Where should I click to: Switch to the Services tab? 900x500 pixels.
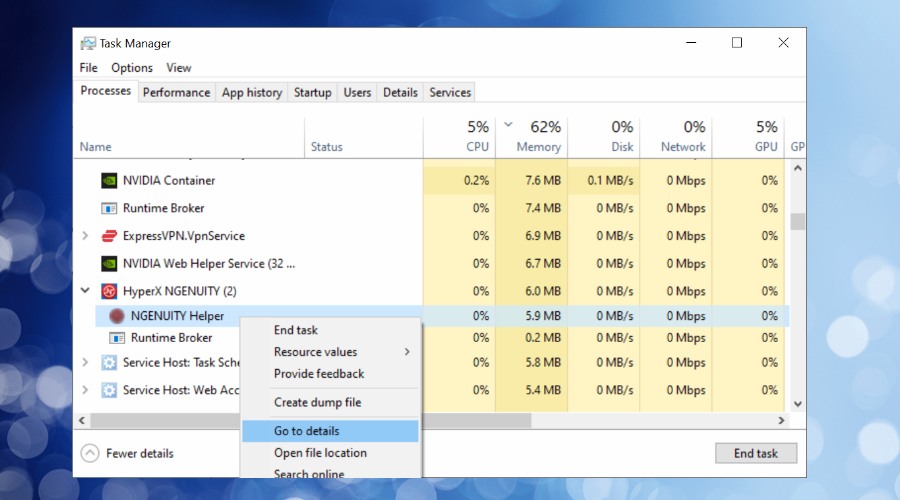(x=450, y=92)
